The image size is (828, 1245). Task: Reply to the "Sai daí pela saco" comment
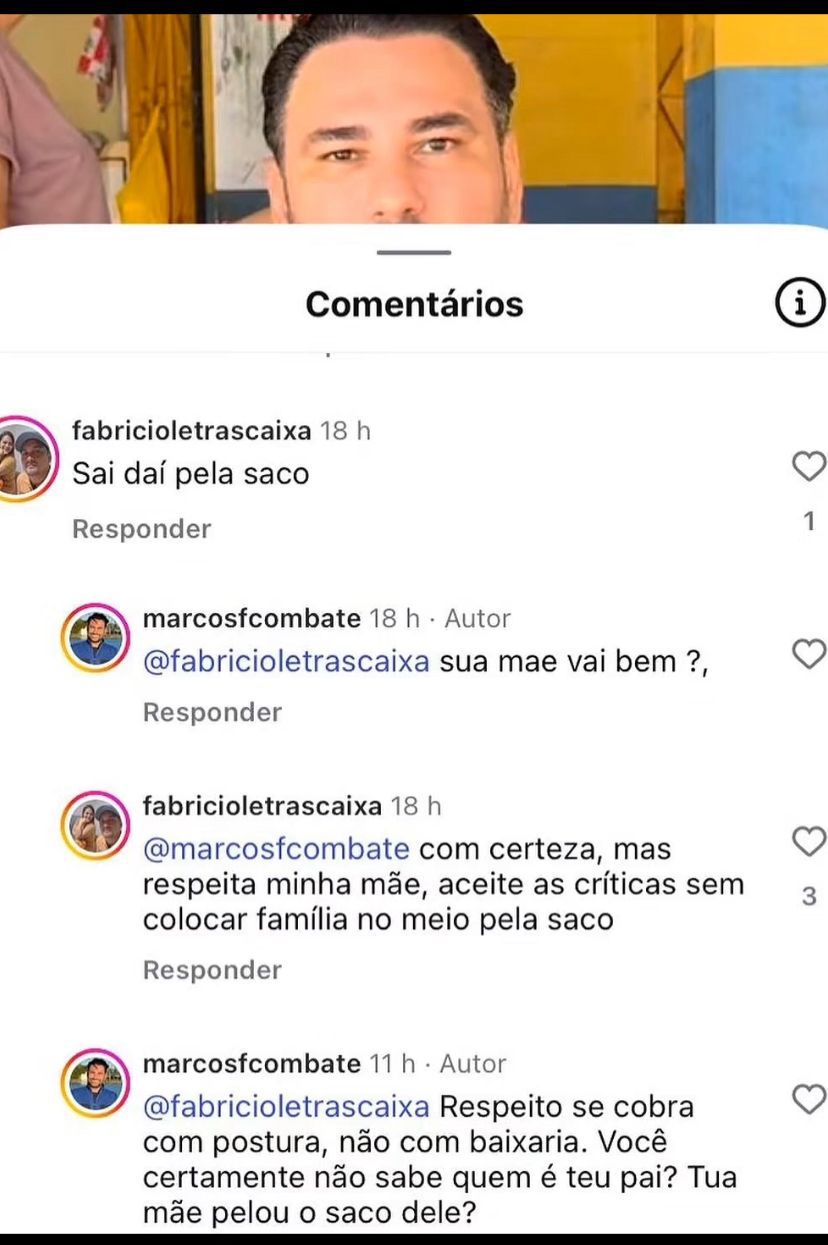[x=141, y=529]
